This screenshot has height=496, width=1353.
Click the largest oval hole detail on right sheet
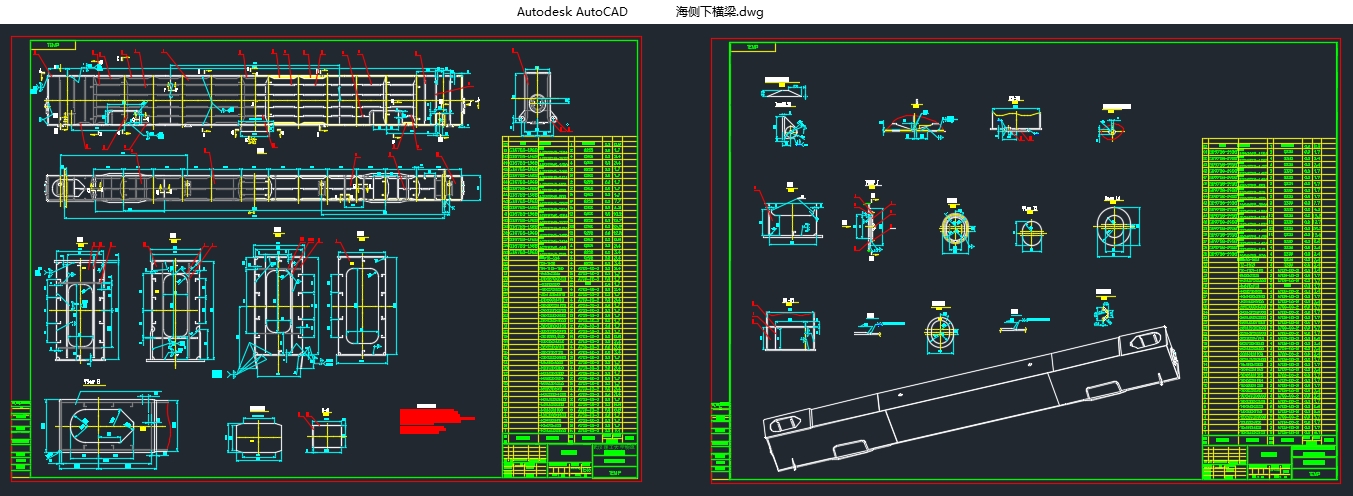1110,231
